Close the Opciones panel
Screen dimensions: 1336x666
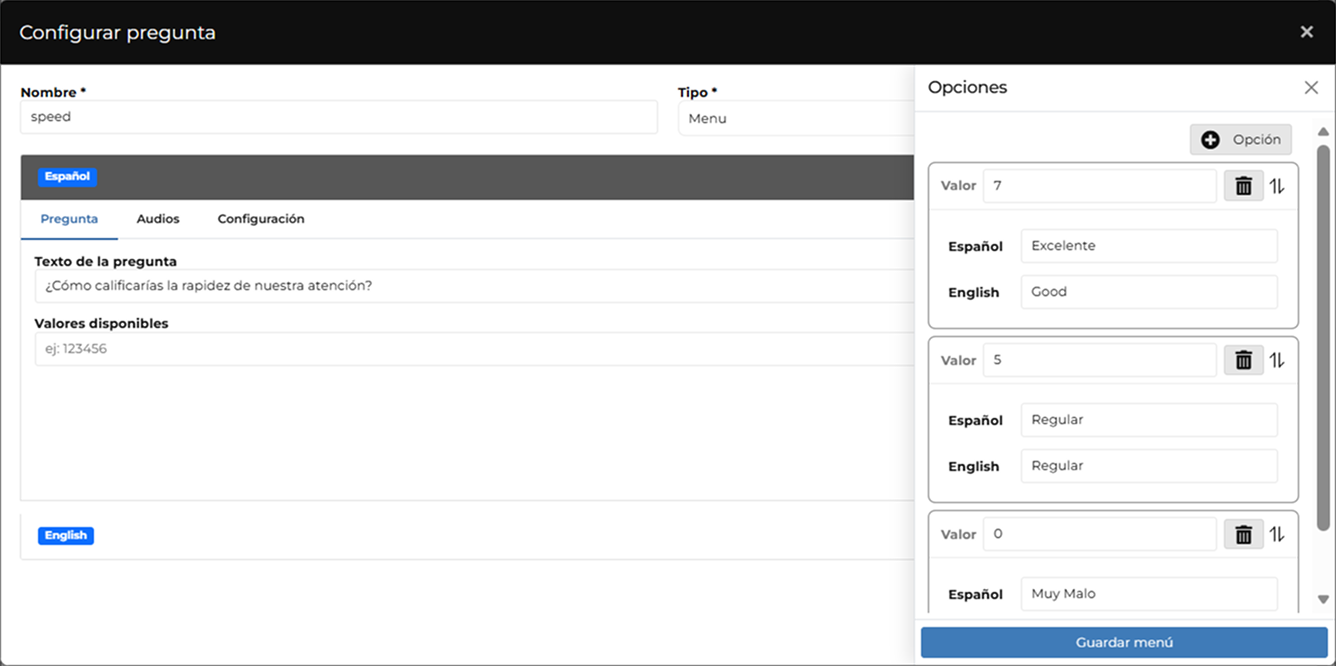click(1311, 88)
